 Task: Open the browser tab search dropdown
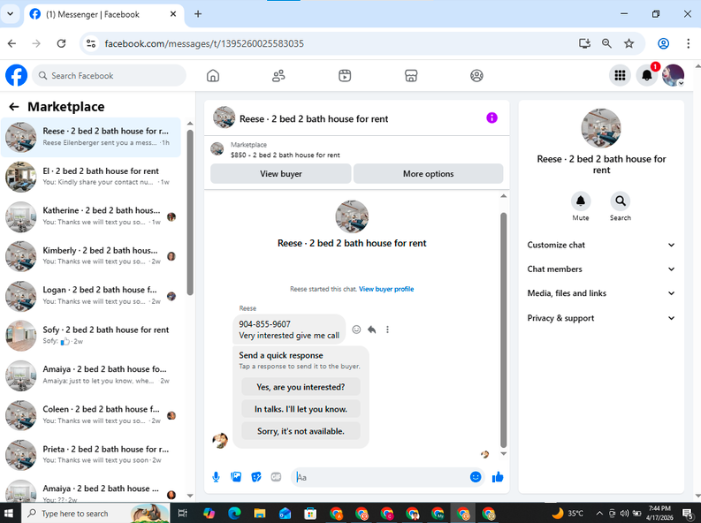pos(10,14)
